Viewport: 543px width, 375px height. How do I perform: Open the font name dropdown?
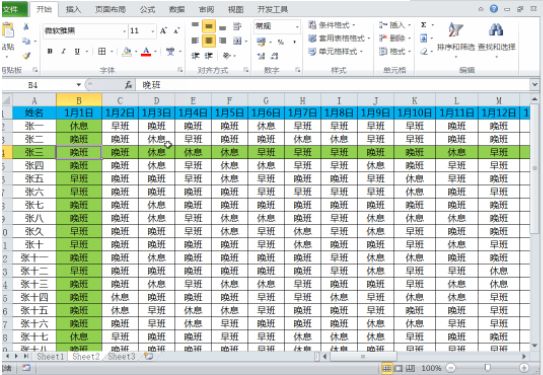124,31
